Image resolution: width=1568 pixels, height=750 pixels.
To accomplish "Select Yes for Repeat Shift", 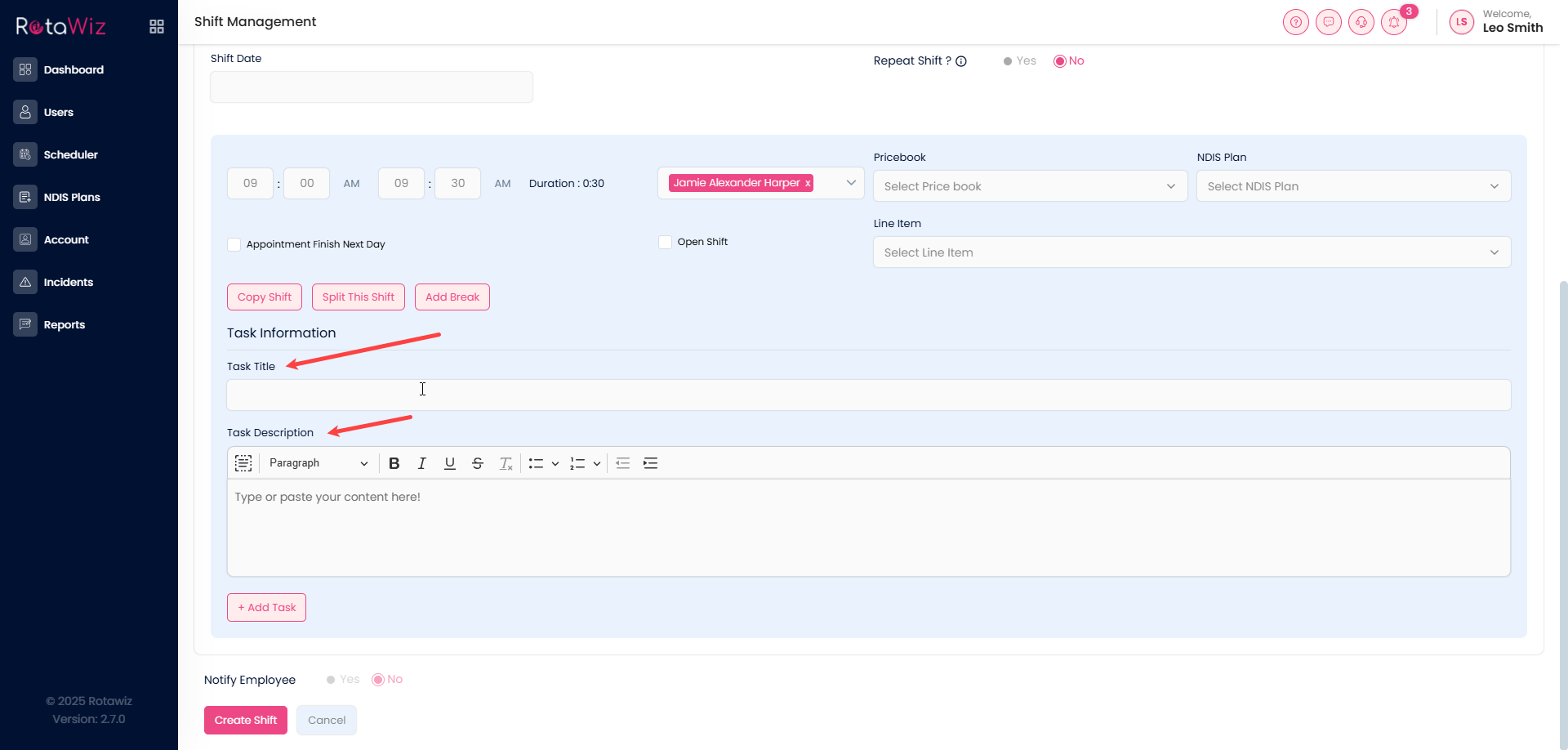I will 1008,61.
